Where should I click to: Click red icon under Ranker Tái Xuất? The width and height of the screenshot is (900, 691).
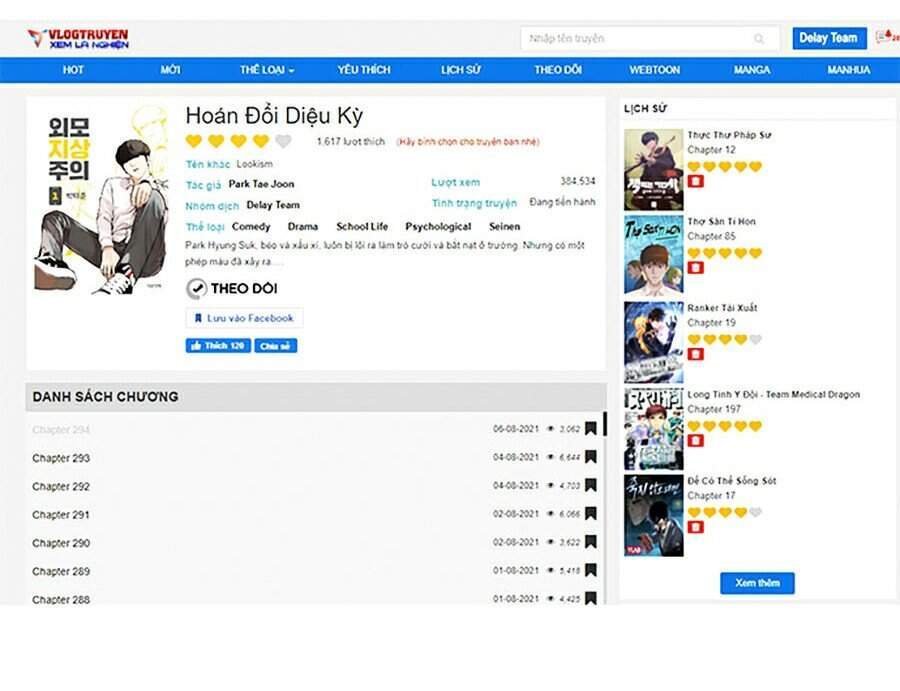[696, 354]
